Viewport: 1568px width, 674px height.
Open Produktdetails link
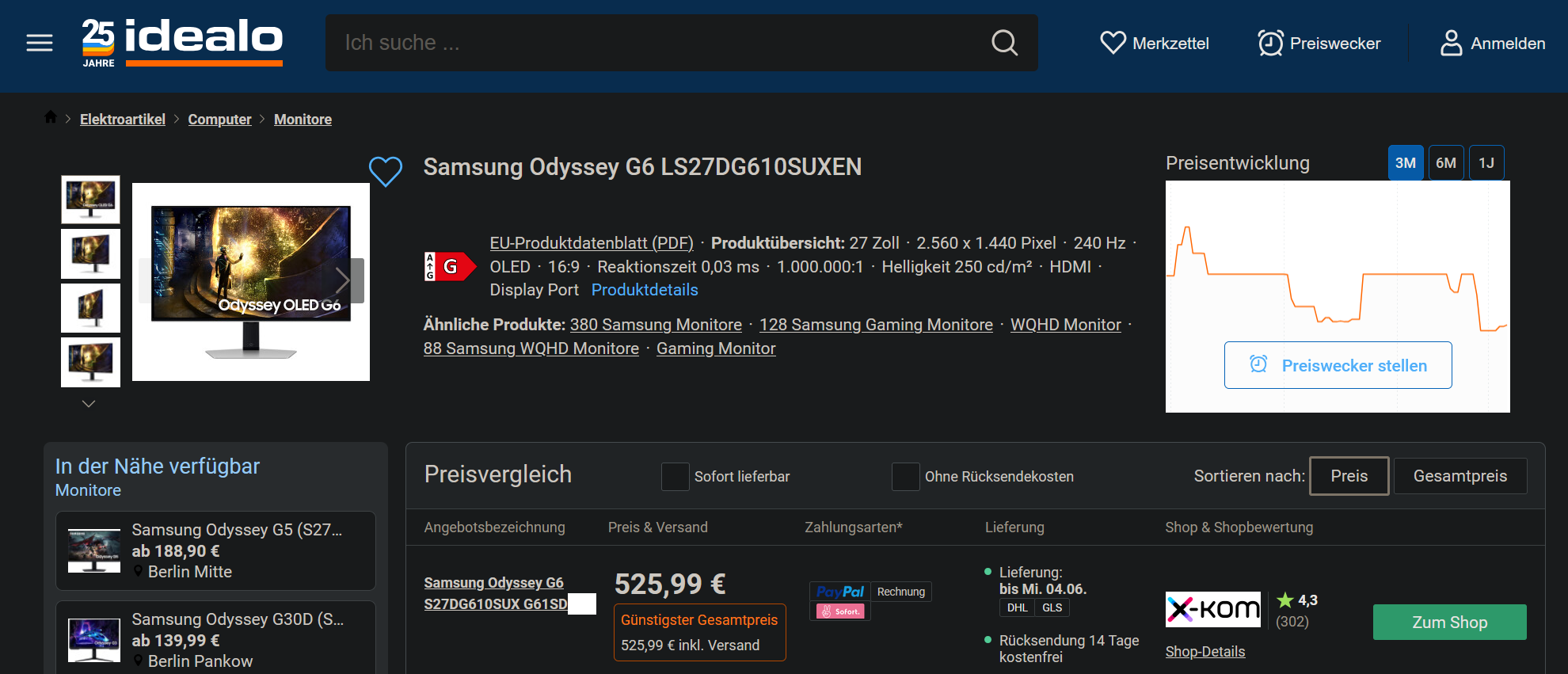point(645,290)
